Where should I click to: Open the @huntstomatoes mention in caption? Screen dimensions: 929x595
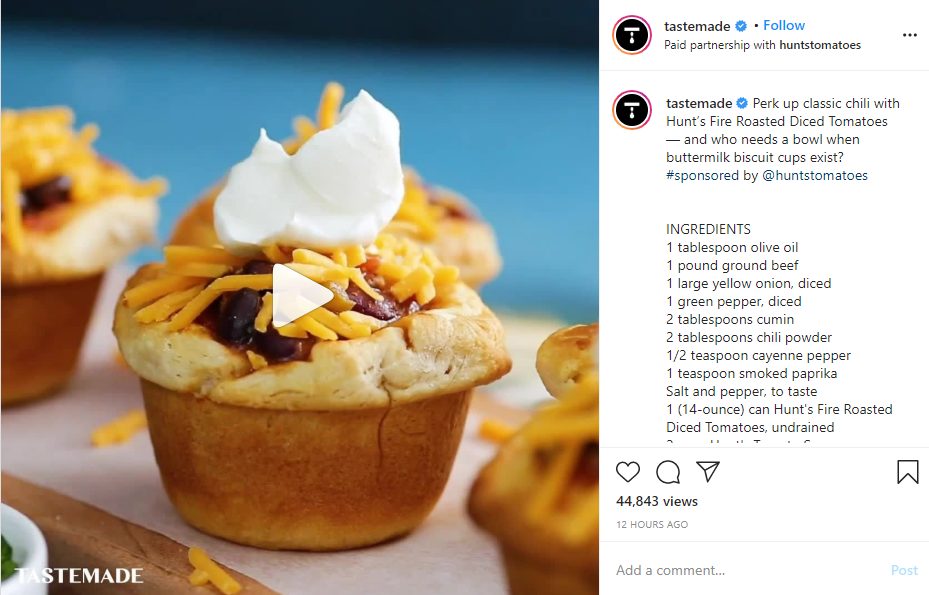coord(815,175)
